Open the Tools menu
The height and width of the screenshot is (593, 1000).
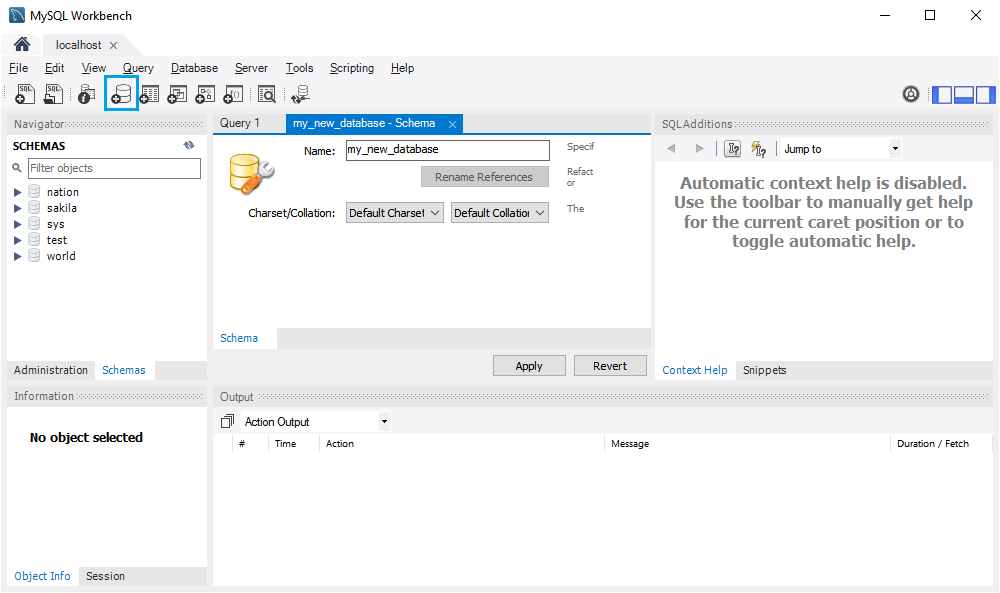click(x=299, y=68)
